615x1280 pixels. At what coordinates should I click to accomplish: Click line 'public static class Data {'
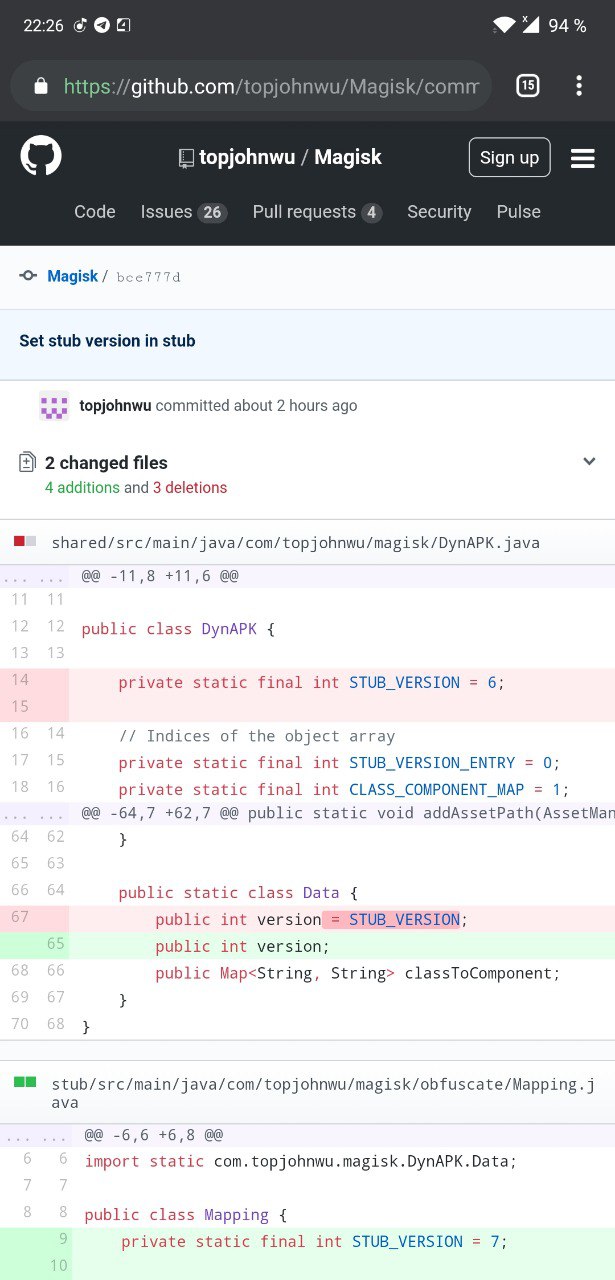click(x=237, y=893)
